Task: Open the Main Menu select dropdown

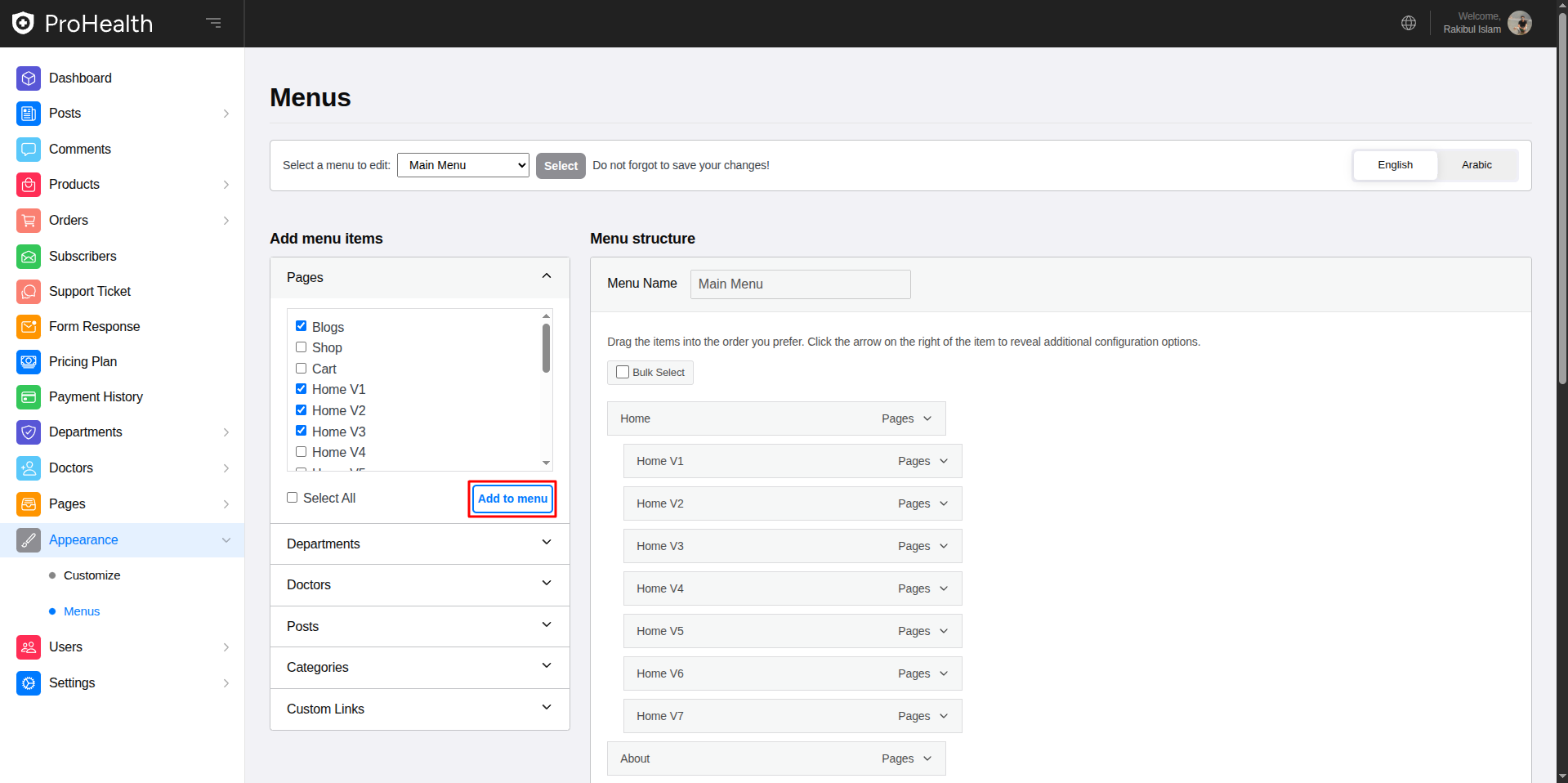Action: click(x=463, y=165)
